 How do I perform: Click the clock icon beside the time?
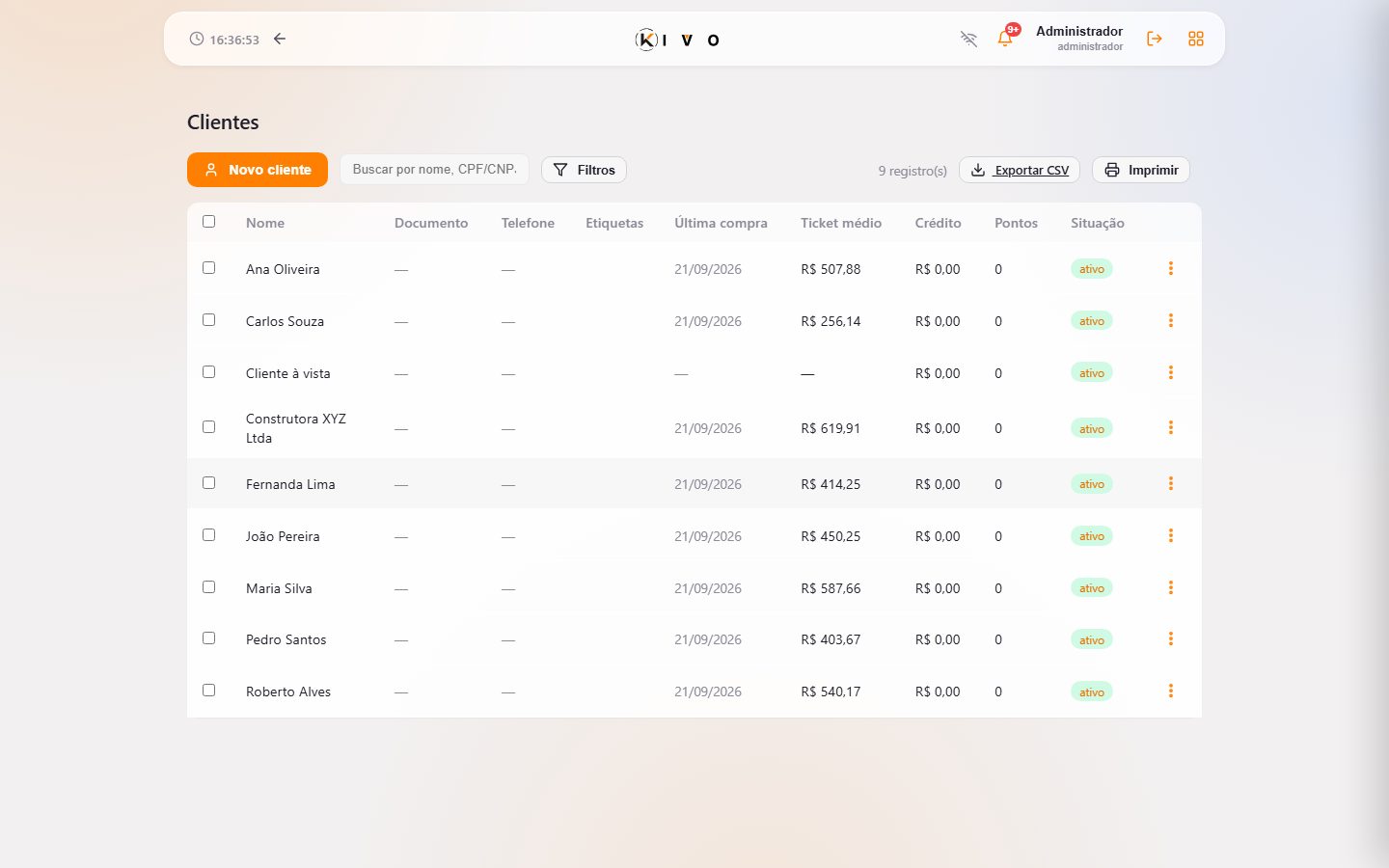[197, 39]
